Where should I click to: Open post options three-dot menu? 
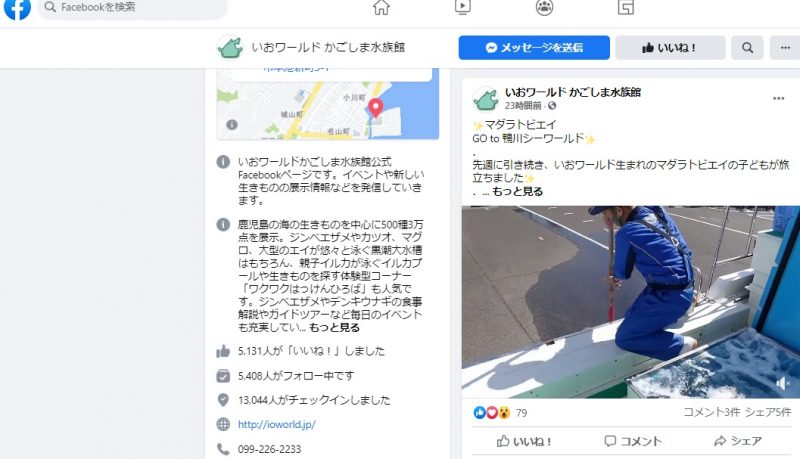point(778,98)
